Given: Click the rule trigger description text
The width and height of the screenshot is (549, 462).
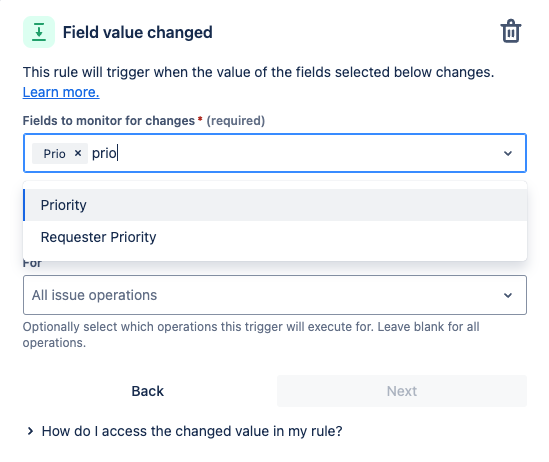Looking at the screenshot, I should click(258, 72).
